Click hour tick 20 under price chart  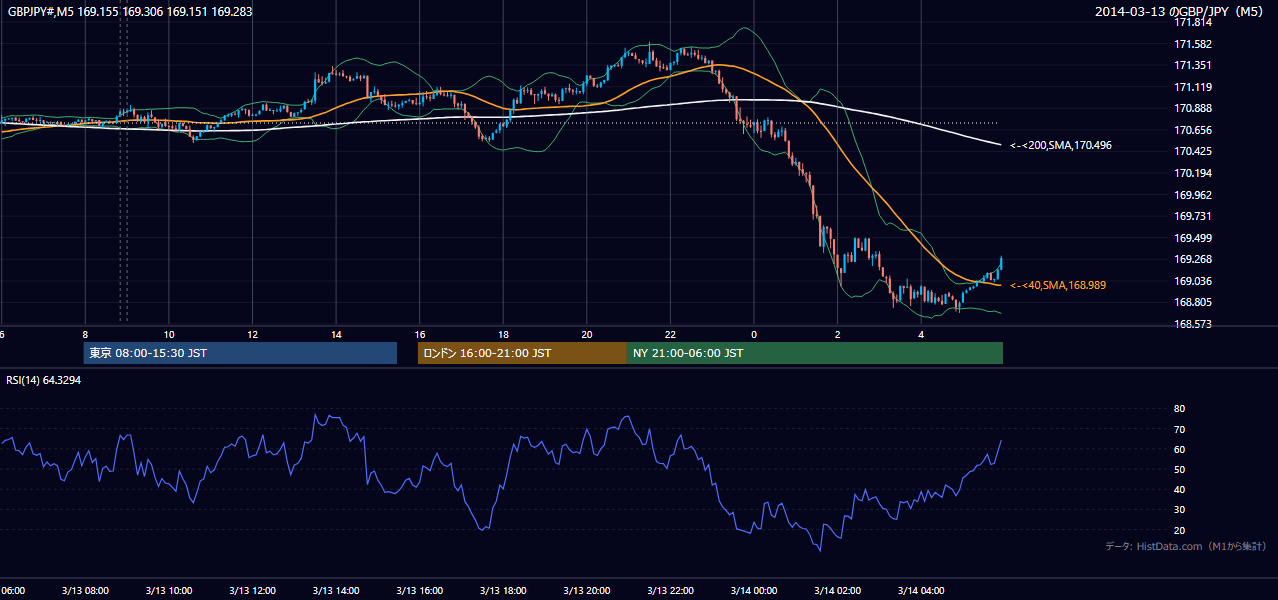click(x=587, y=335)
